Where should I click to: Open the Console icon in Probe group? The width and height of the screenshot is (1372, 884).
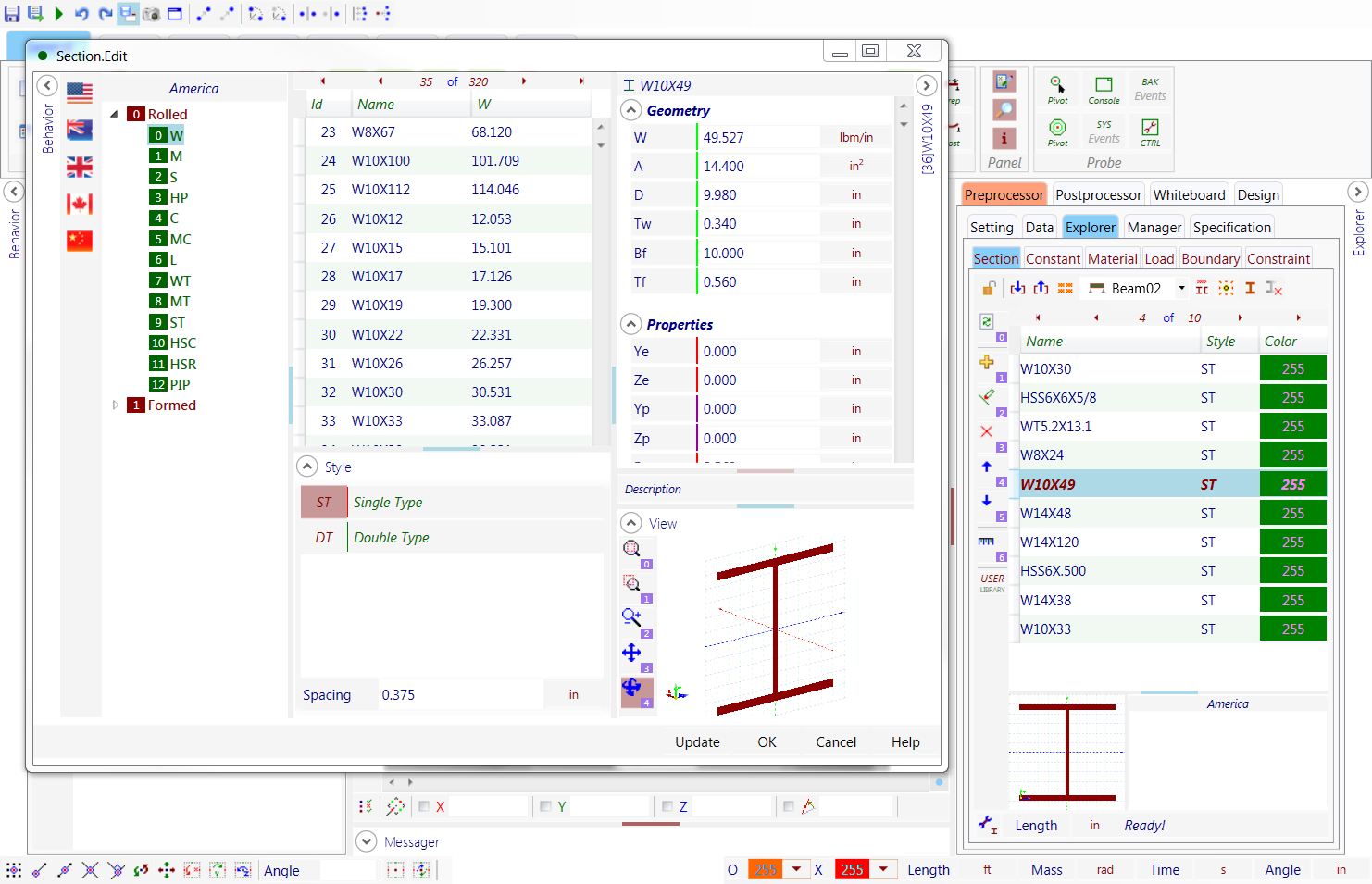click(x=1104, y=89)
